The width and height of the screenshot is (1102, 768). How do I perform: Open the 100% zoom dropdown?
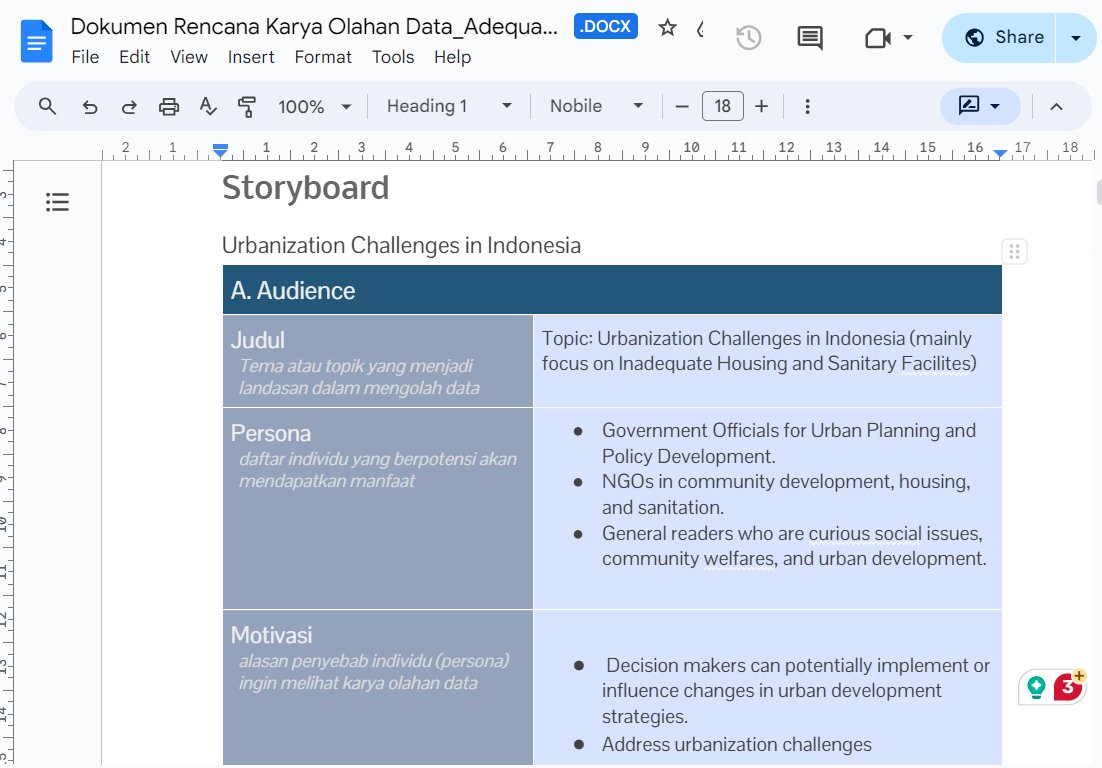pyautogui.click(x=314, y=107)
